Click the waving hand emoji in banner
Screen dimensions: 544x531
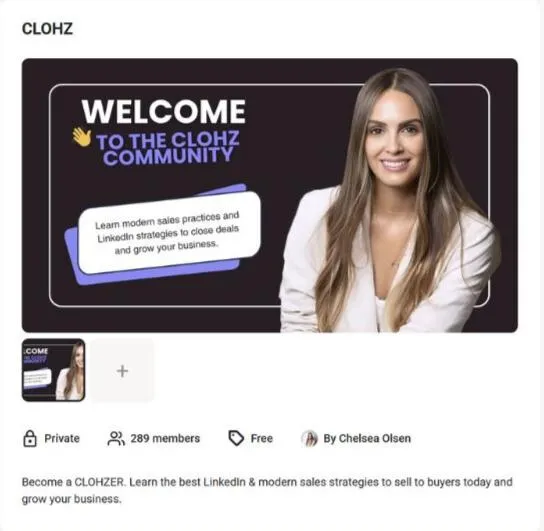tap(82, 137)
